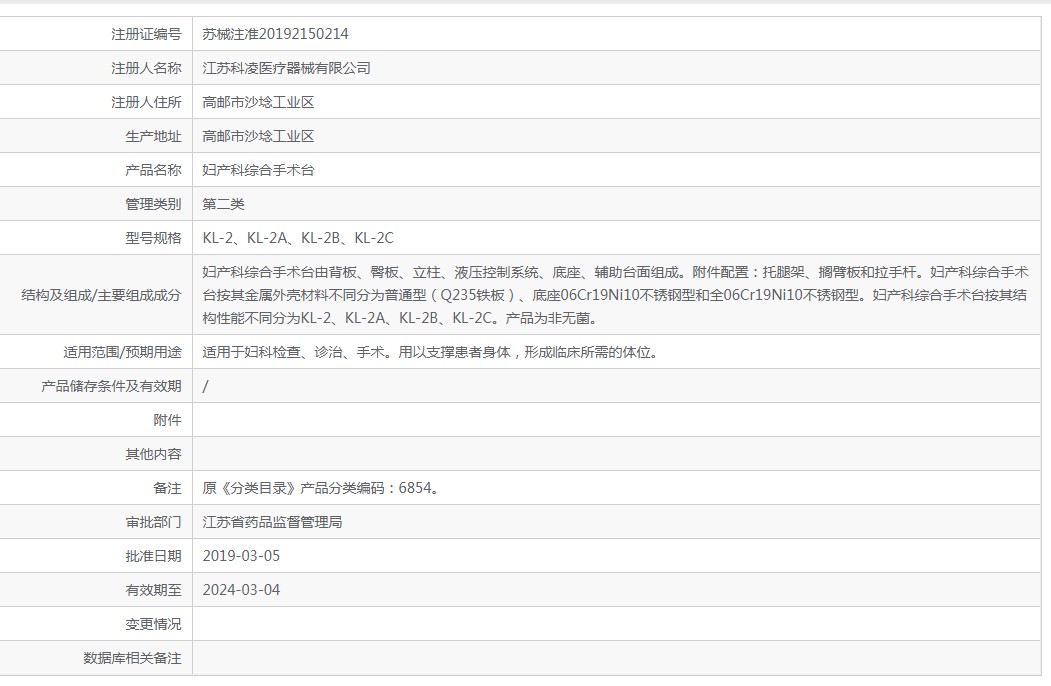Select remark 原《分类目录》产品分类编码：6854
Image resolution: width=1051 pixels, height=686 pixels.
320,488
